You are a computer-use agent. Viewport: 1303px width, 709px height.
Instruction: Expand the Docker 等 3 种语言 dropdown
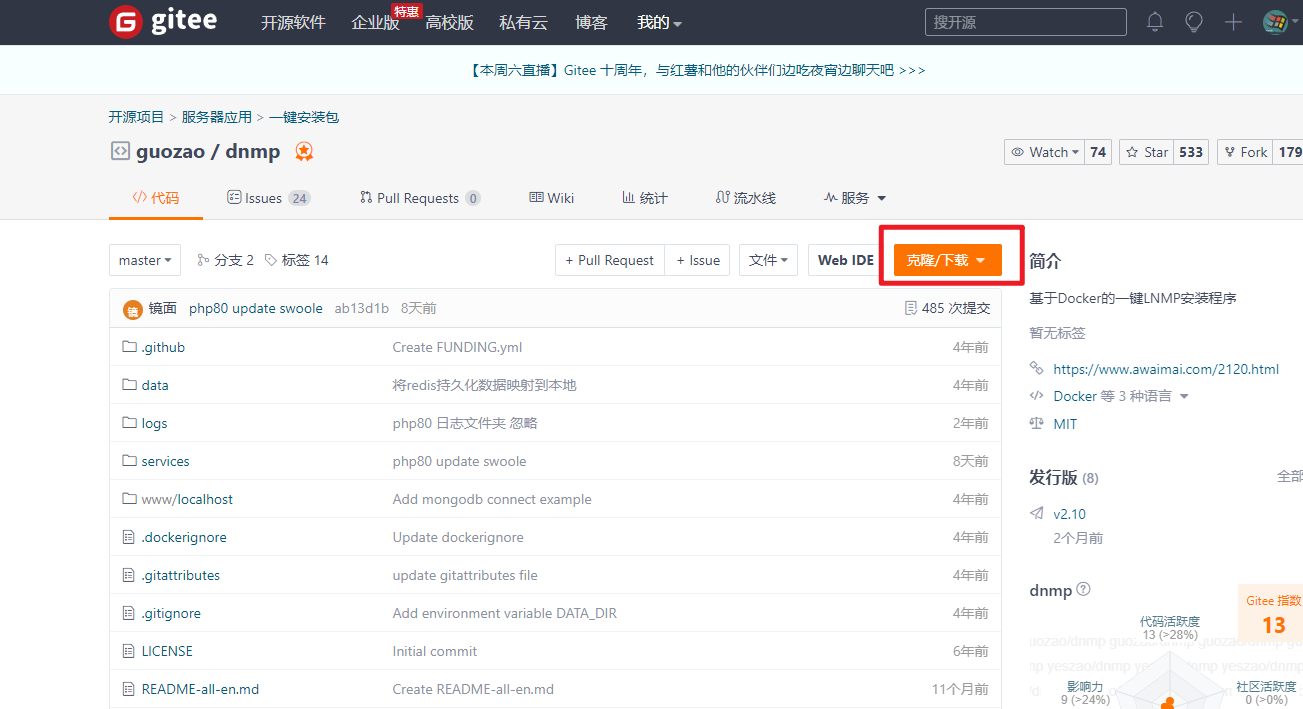pyautogui.click(x=1185, y=395)
